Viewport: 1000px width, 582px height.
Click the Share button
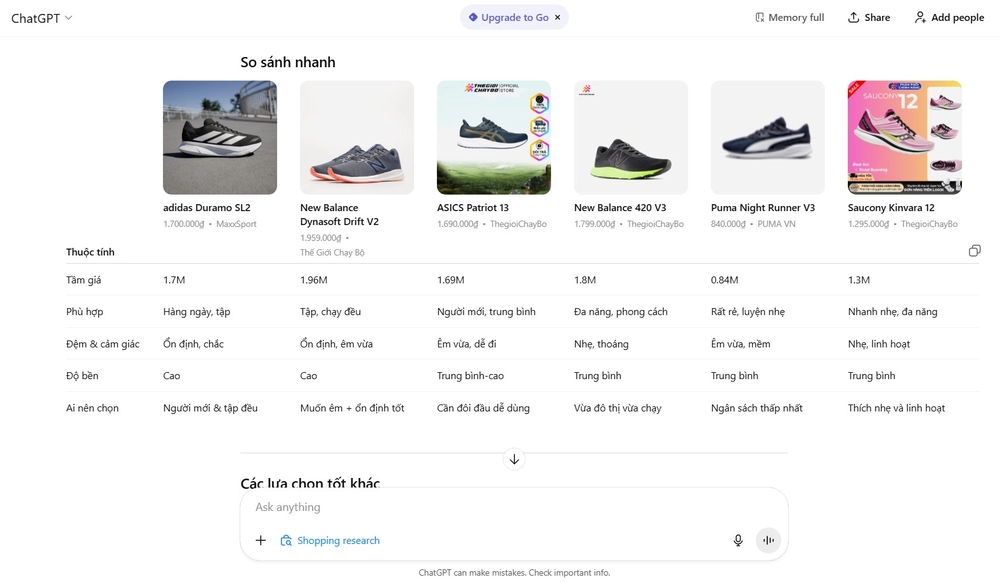(x=868, y=18)
